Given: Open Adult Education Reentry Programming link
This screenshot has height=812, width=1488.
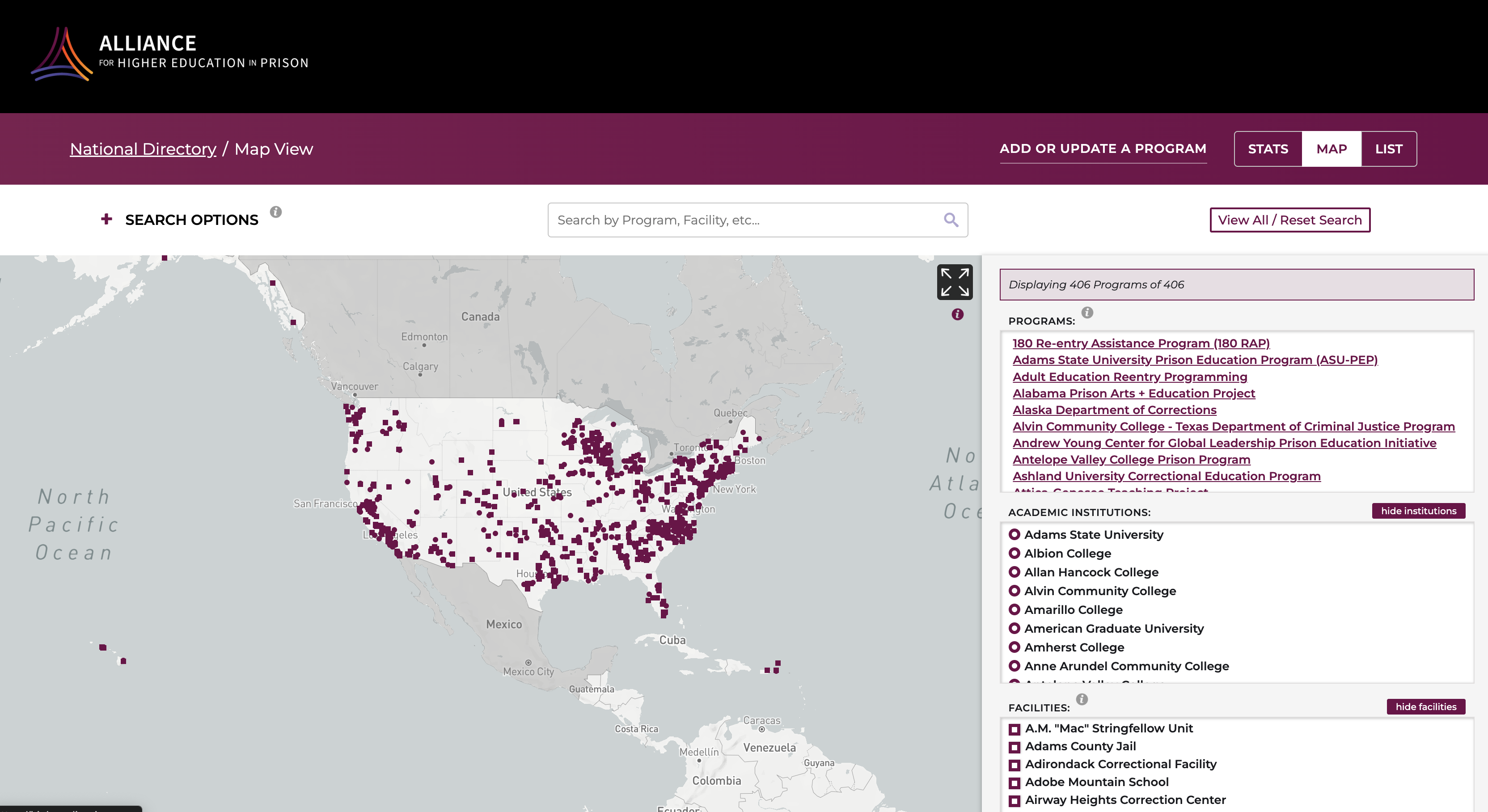Looking at the screenshot, I should click(x=1130, y=376).
